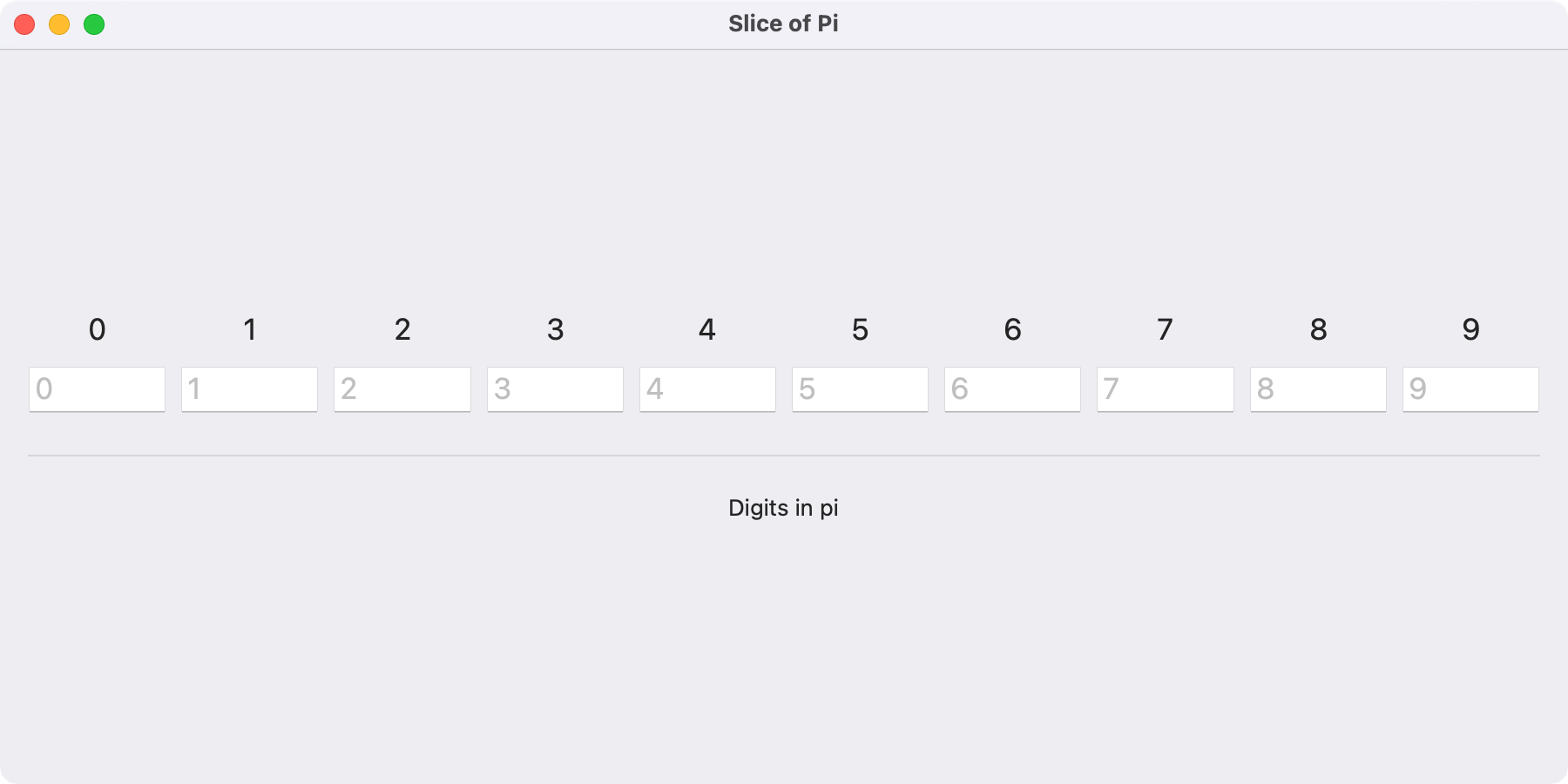Click the entry field under label 5
The image size is (1568, 784).
[860, 389]
